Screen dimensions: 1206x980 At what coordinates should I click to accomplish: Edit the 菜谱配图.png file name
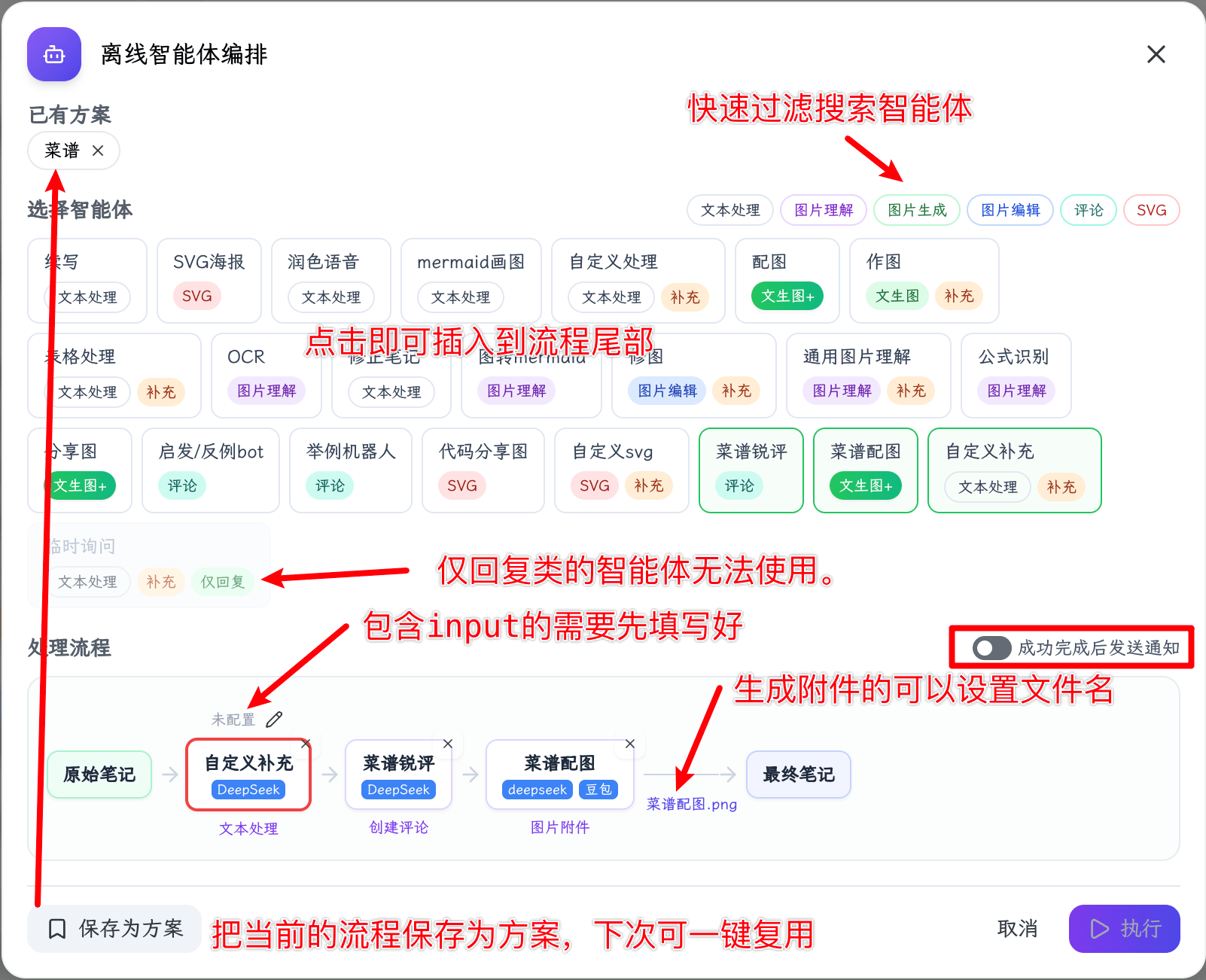(692, 804)
